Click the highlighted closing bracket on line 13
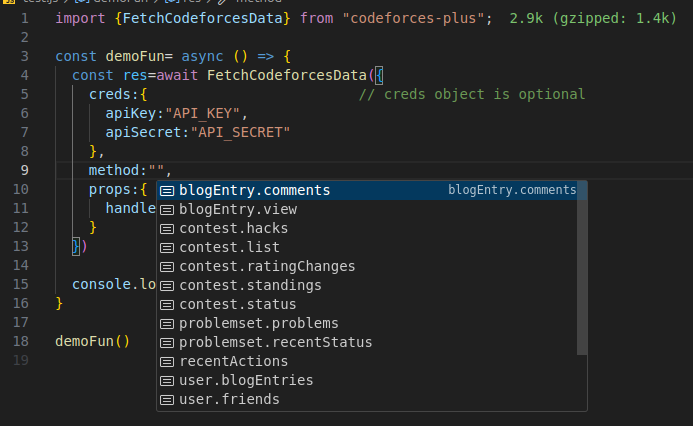The image size is (693, 426). click(76, 246)
